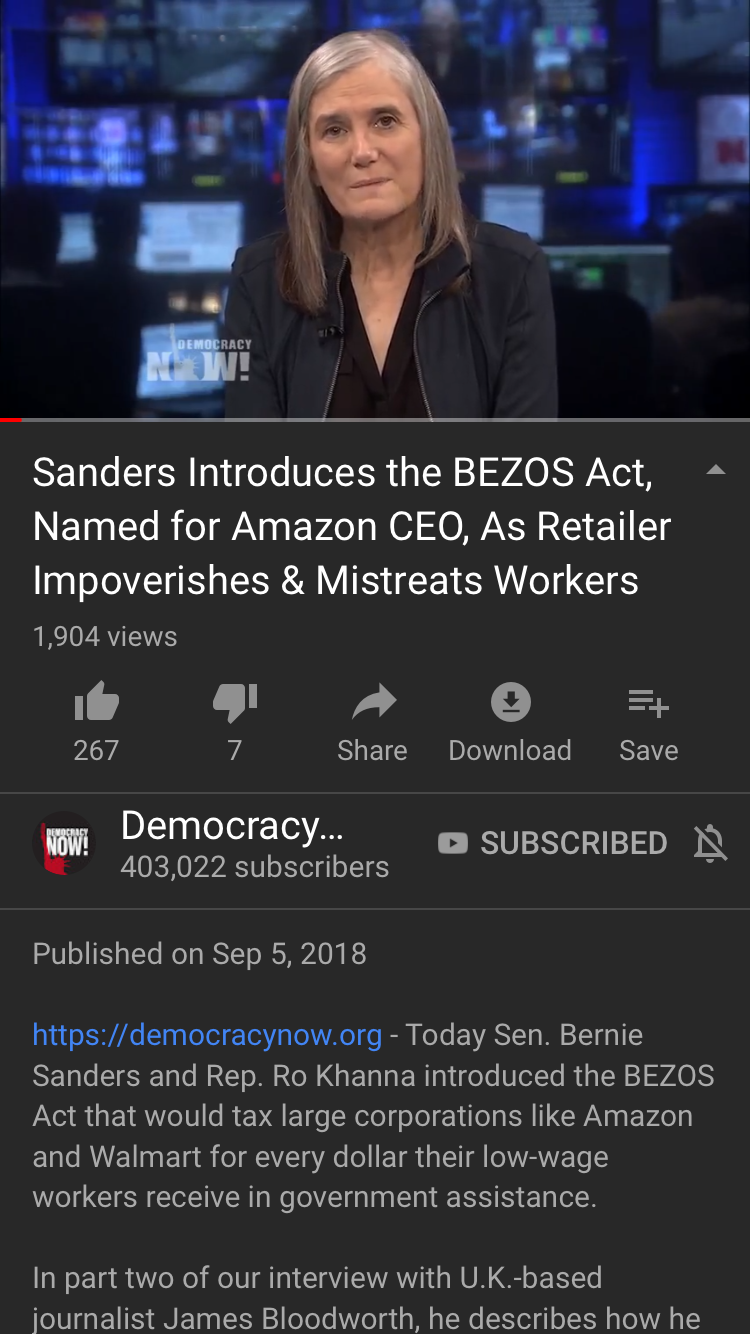The height and width of the screenshot is (1334, 750).
Task: Tap the Share arrow icon
Action: [373, 704]
